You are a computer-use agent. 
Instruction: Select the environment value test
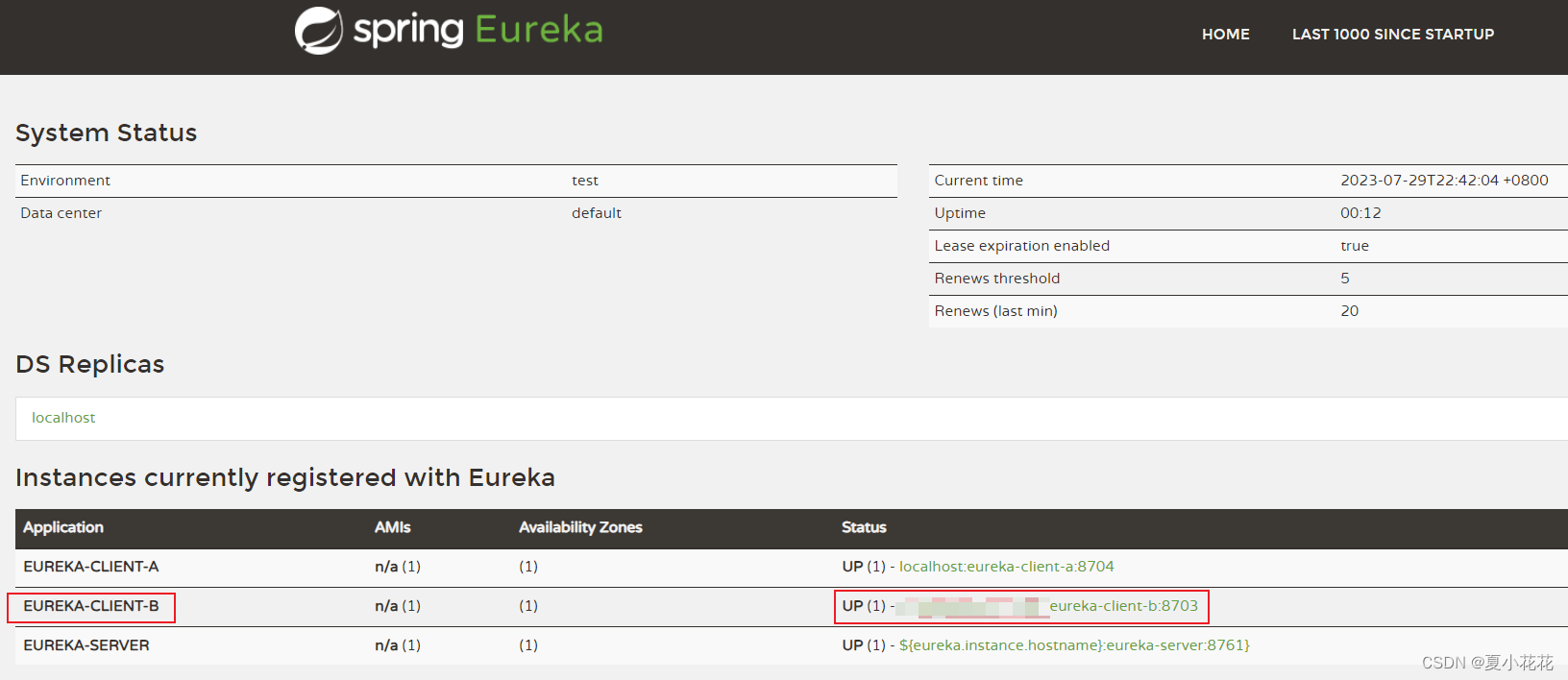point(585,181)
